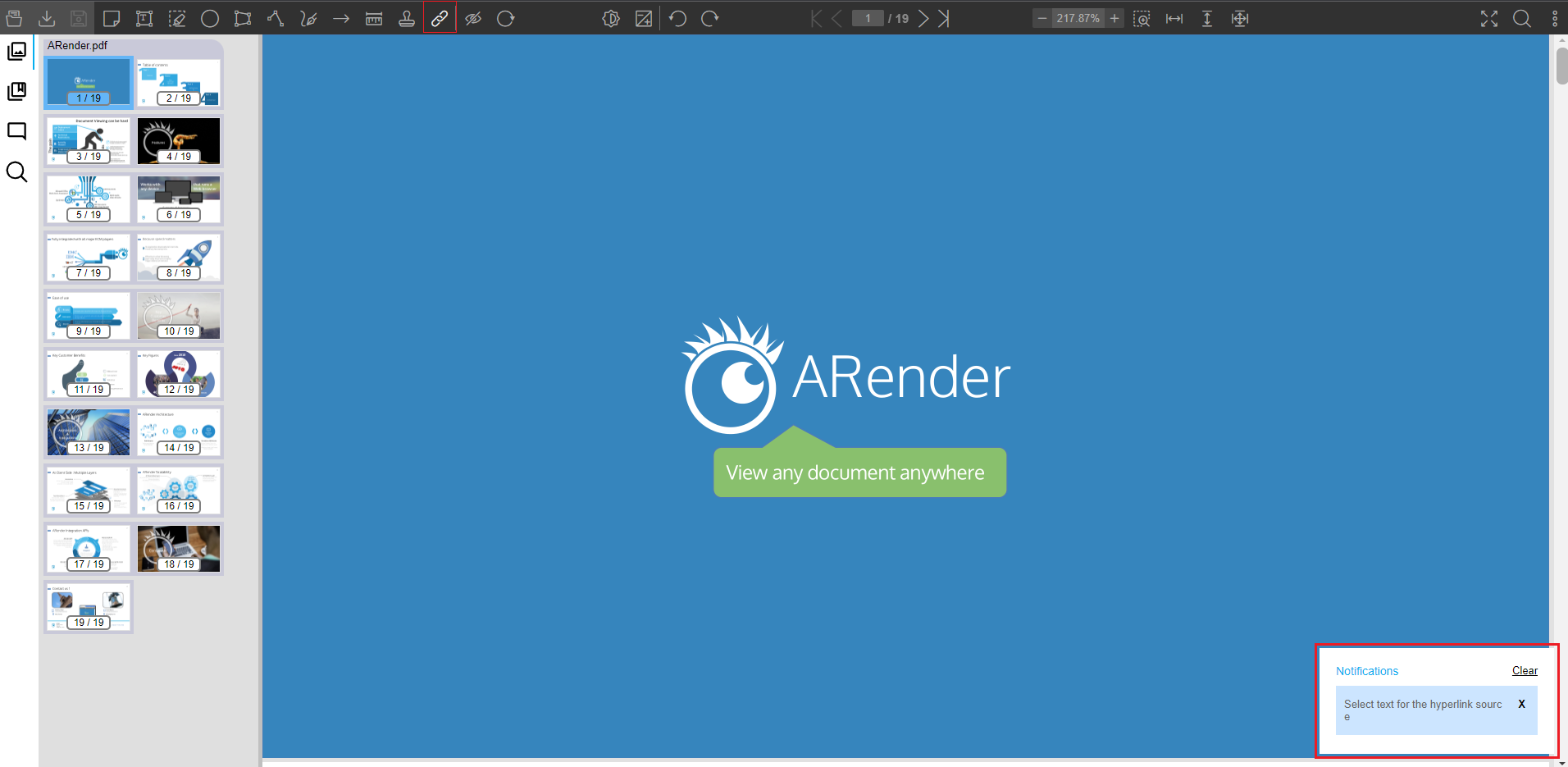Download the document from the toolbar
Image resolution: width=1568 pixels, height=767 pixels.
tap(47, 18)
